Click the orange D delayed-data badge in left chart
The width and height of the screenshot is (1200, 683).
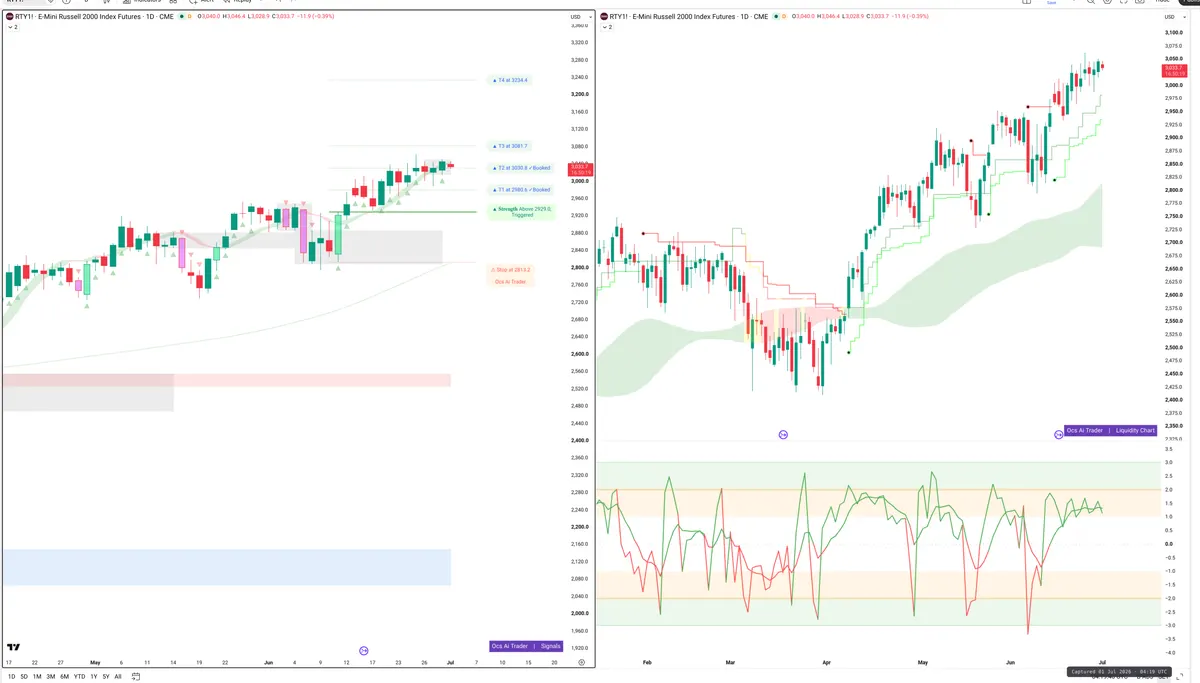tap(191, 16)
